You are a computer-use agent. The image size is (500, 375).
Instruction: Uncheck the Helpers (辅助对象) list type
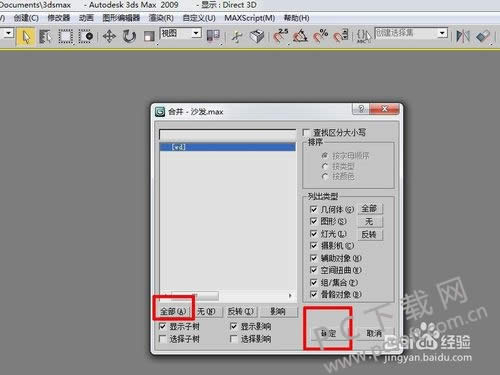pyautogui.click(x=313, y=258)
